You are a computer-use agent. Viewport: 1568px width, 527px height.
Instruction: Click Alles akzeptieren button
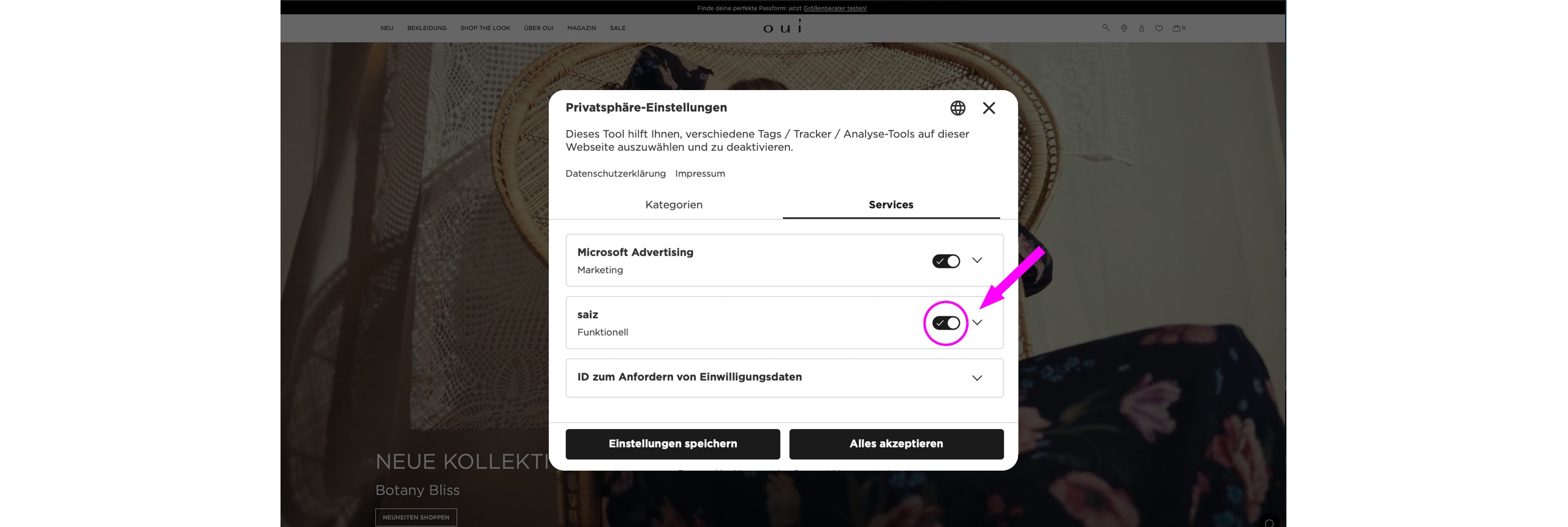(896, 444)
